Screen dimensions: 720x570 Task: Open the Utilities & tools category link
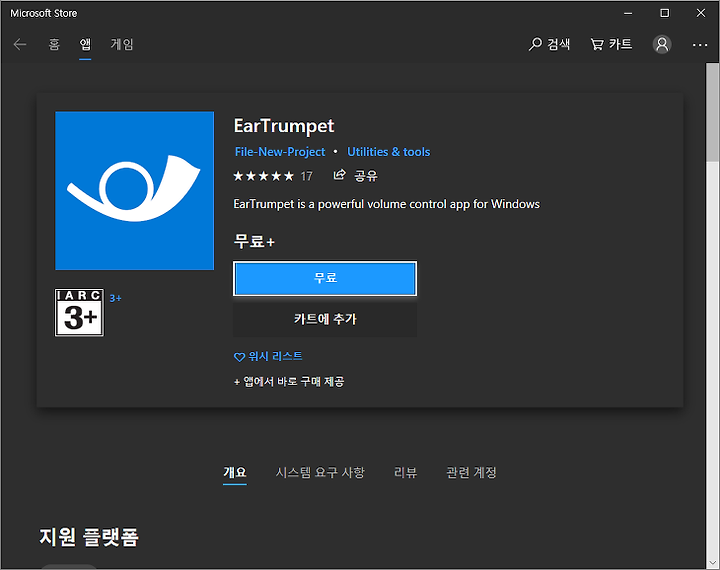pyautogui.click(x=388, y=152)
